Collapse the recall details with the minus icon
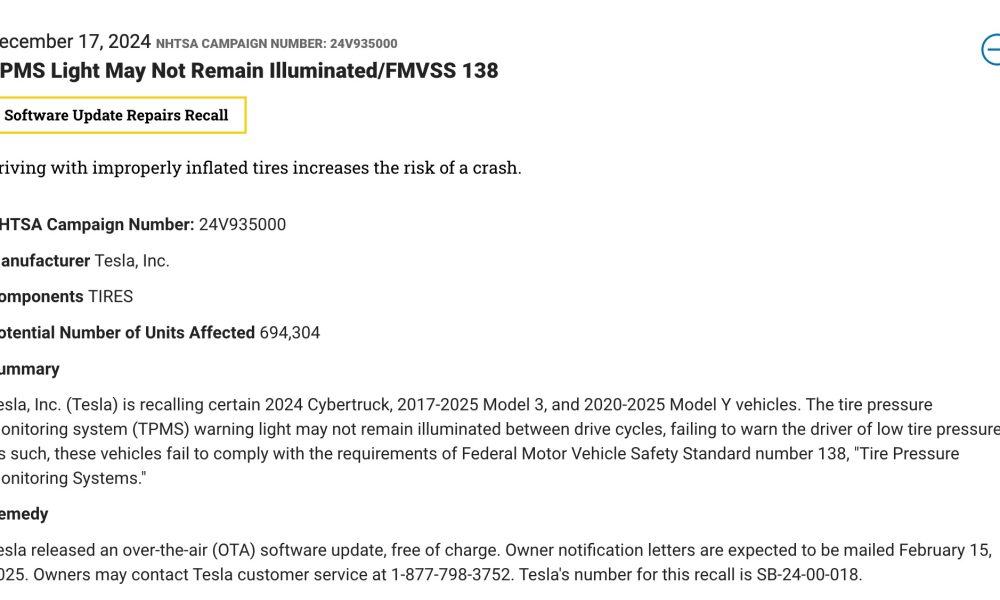 991,50
